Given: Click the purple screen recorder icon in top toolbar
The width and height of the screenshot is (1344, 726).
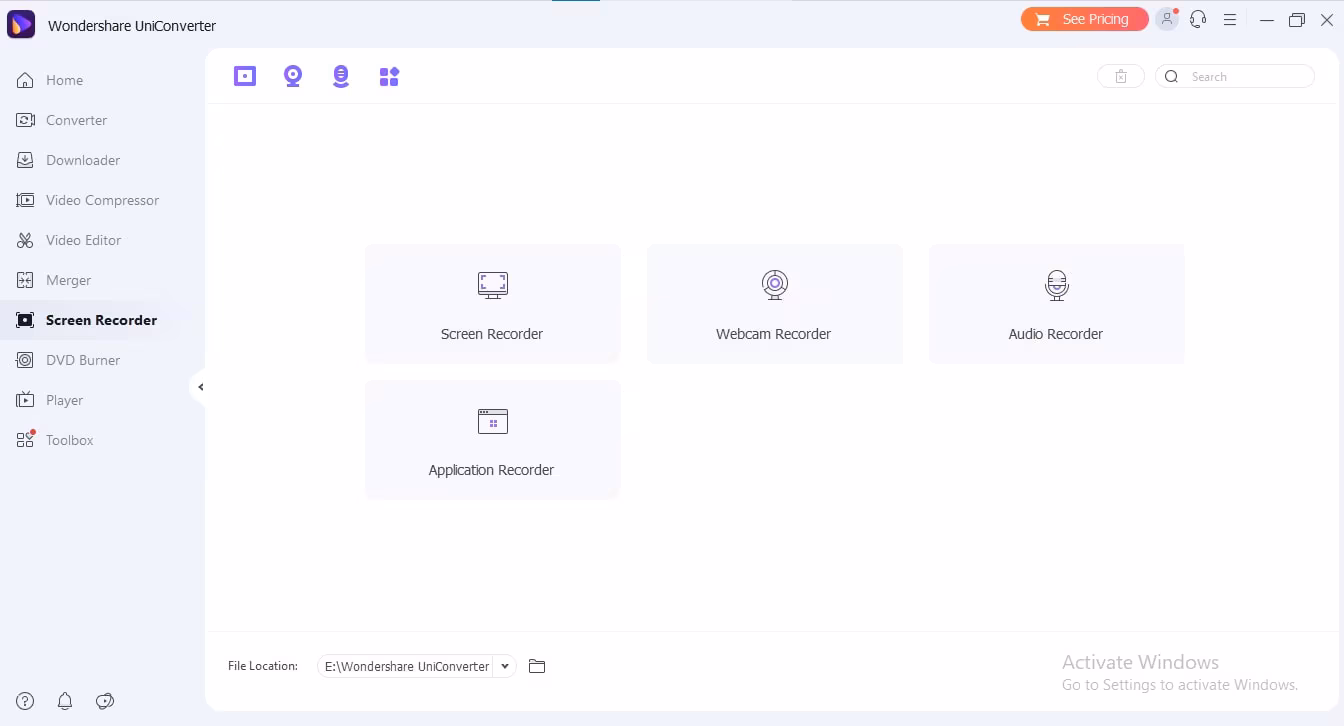Looking at the screenshot, I should pos(245,76).
